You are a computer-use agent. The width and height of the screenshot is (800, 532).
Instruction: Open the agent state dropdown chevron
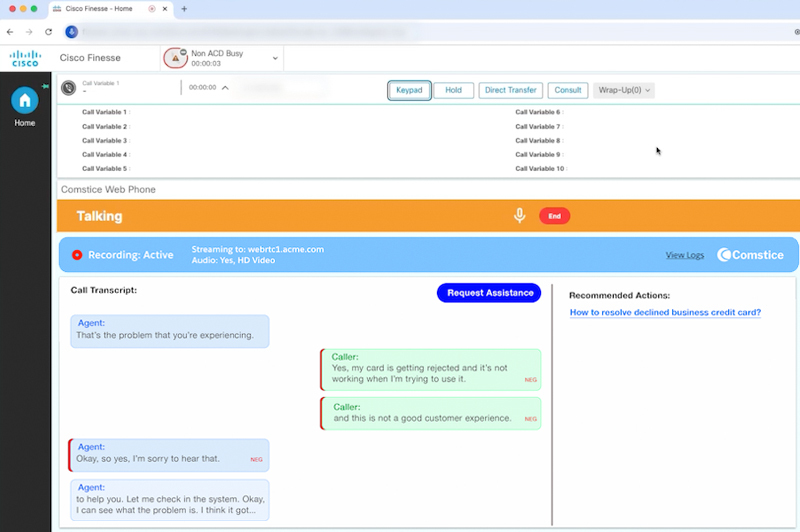[275, 58]
